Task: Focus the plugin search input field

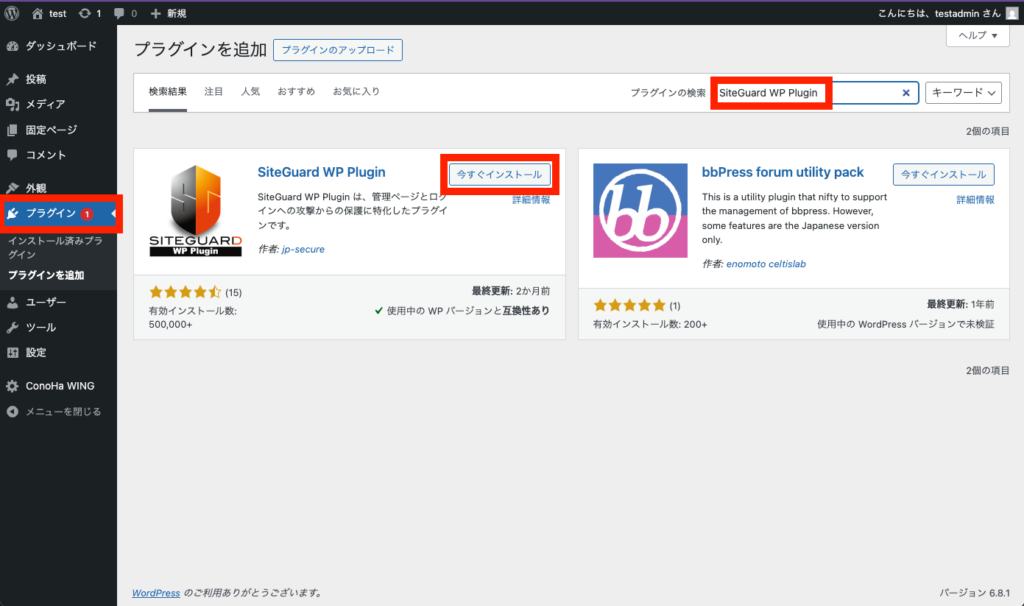Action: pyautogui.click(x=815, y=93)
